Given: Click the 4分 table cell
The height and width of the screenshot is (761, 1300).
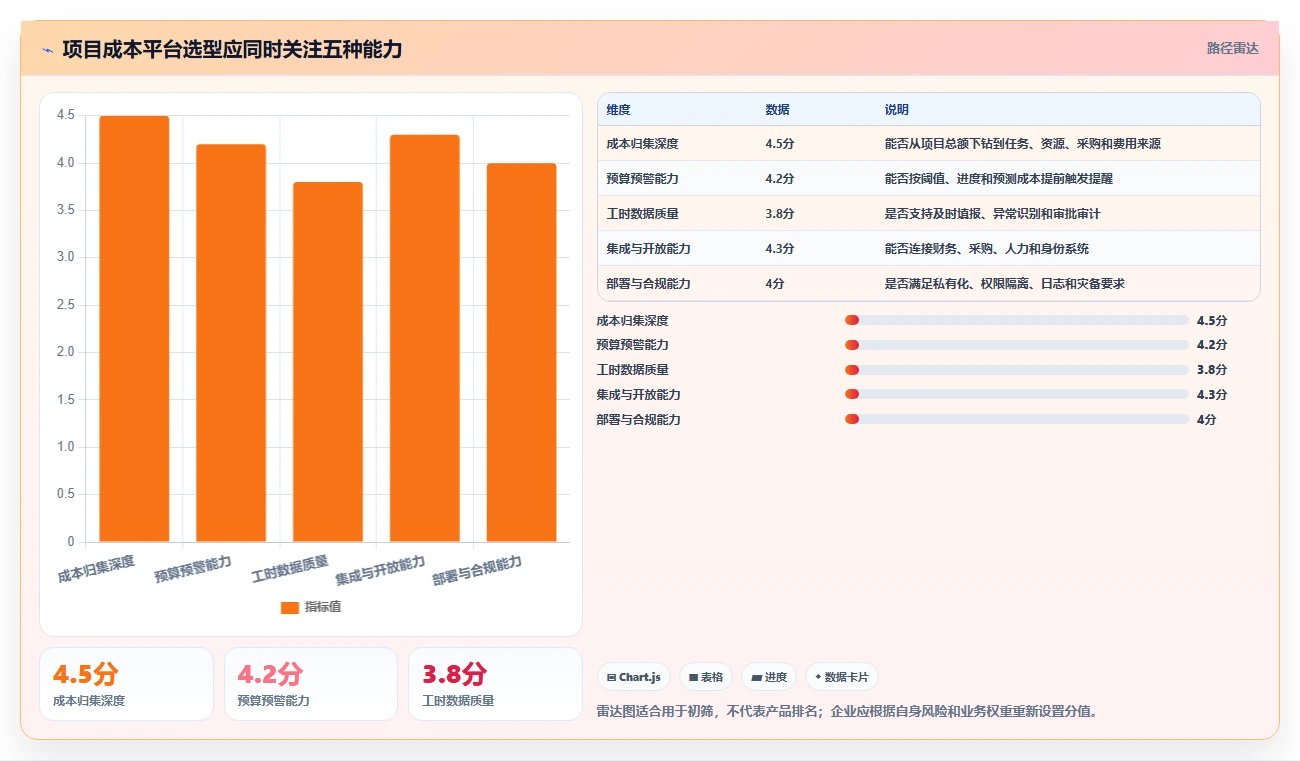Looking at the screenshot, I should [774, 284].
